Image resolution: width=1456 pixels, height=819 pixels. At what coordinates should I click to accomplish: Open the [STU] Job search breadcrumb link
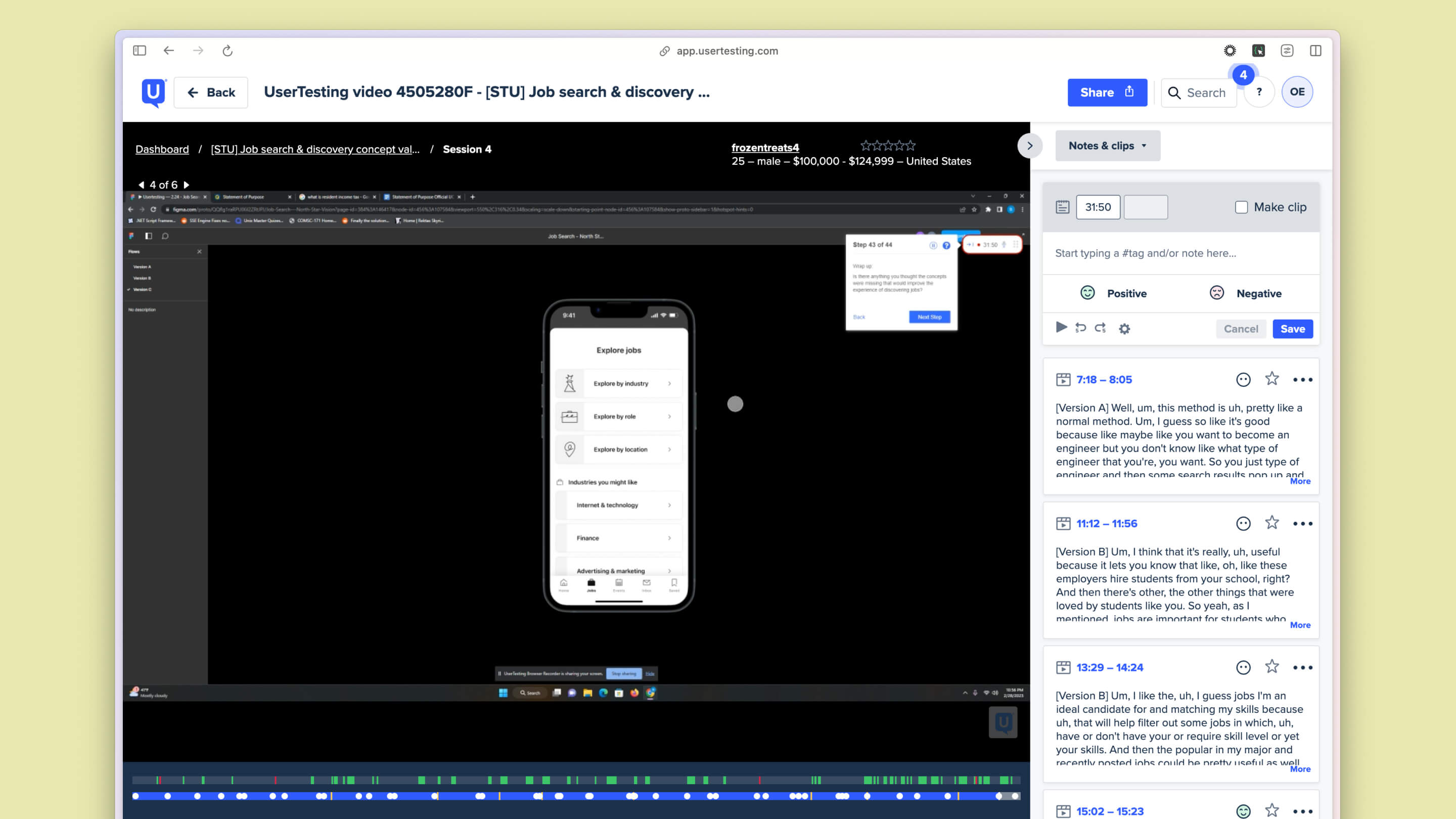coord(315,149)
